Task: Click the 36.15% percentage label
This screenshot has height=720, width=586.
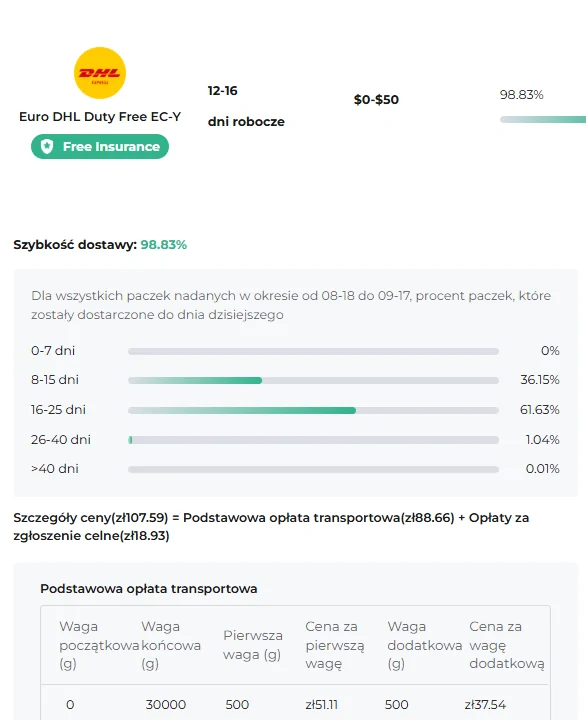Action: [540, 380]
